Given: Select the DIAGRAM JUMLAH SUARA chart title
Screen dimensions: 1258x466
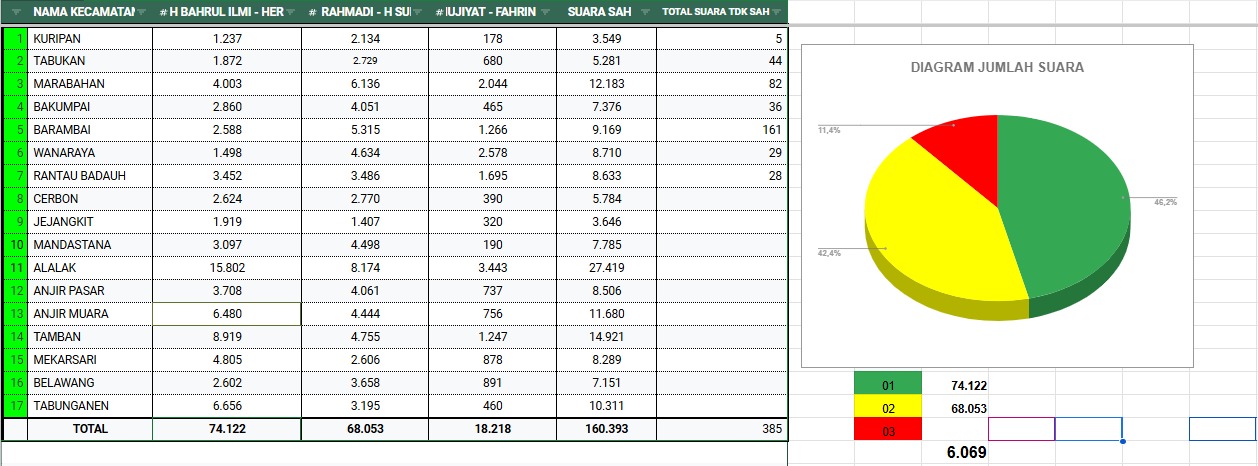Looking at the screenshot, I should (x=997, y=68).
